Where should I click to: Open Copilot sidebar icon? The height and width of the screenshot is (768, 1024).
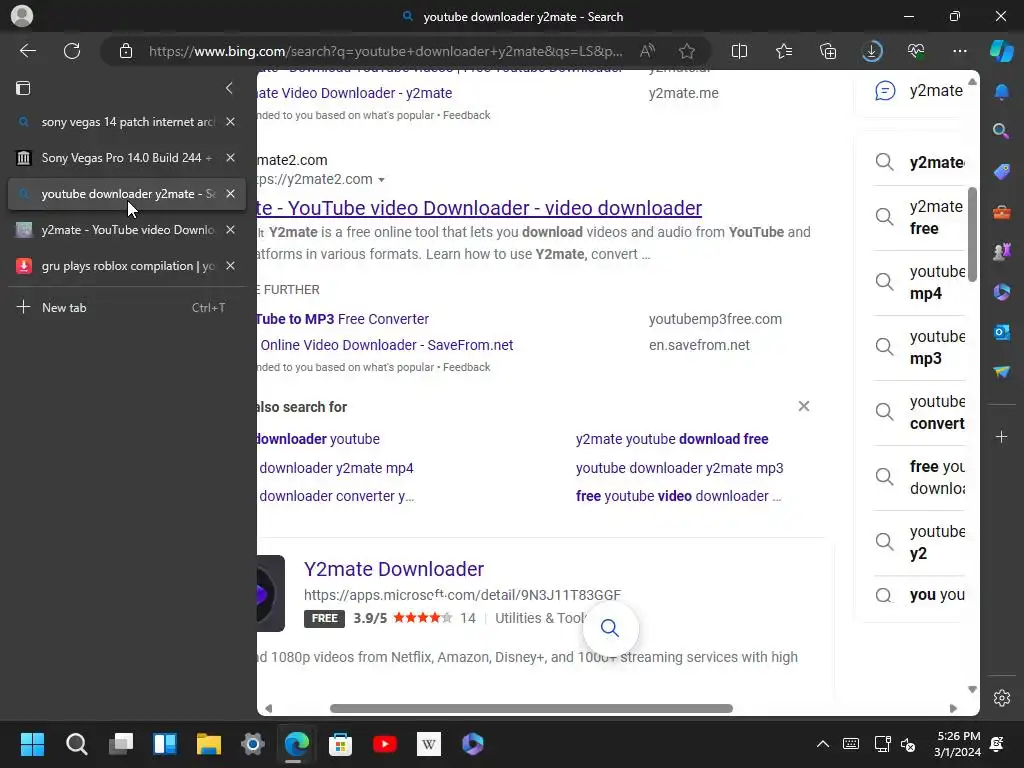coord(1001,51)
